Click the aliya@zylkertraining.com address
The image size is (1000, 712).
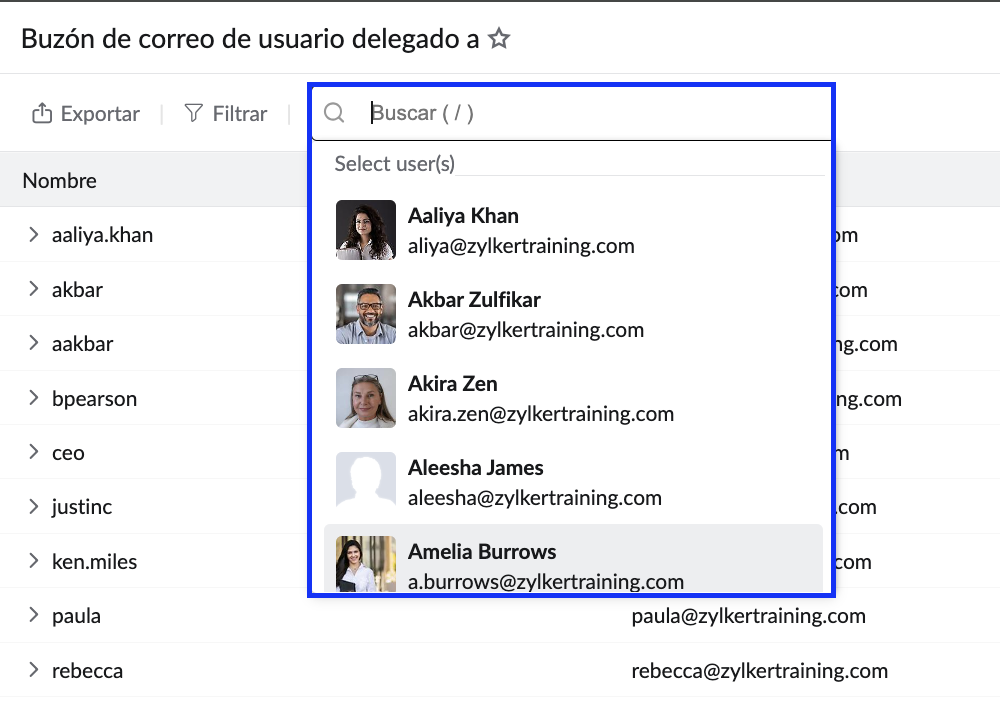click(x=521, y=246)
